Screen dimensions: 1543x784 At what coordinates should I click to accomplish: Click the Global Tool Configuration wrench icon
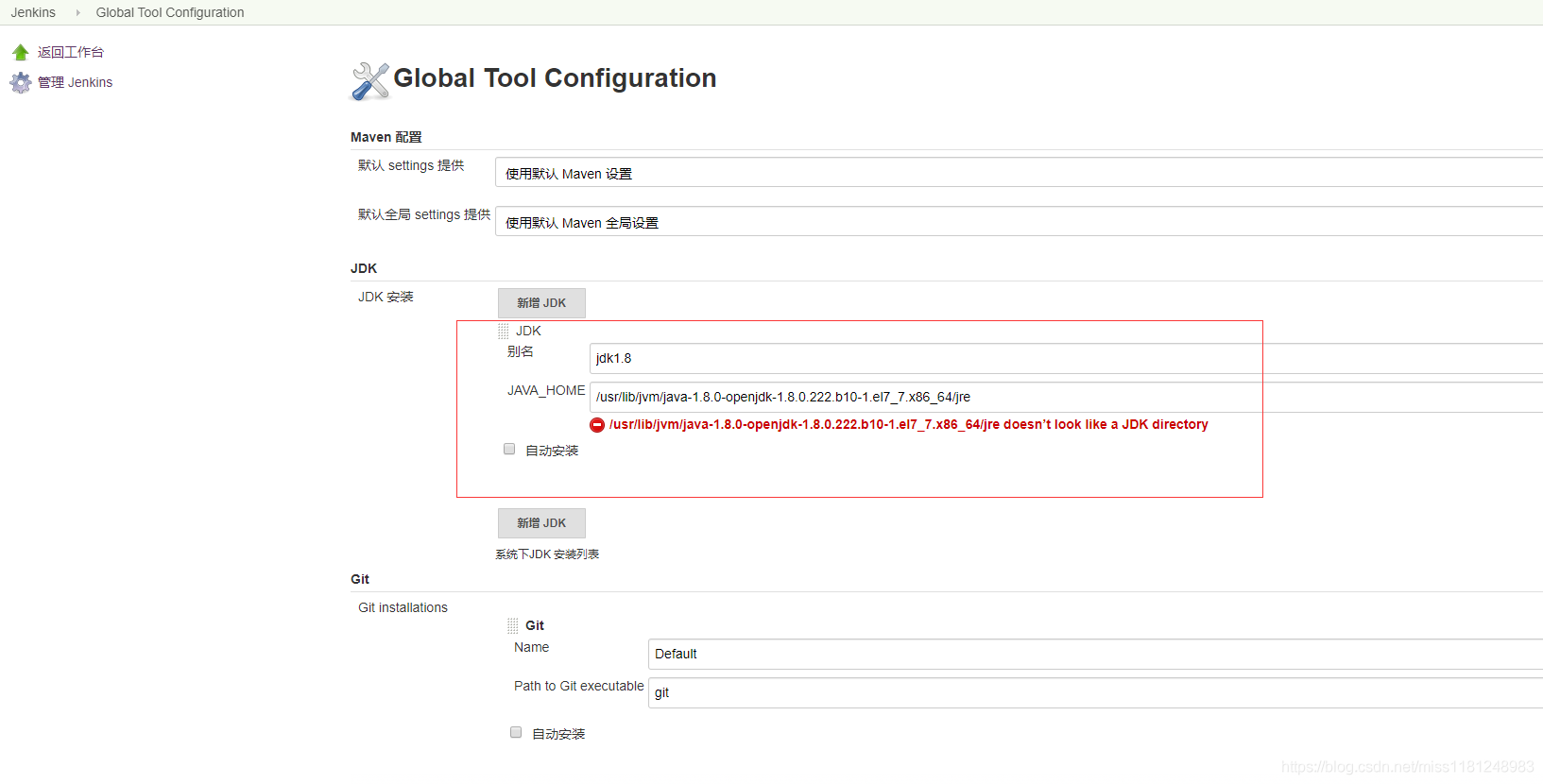[x=370, y=80]
